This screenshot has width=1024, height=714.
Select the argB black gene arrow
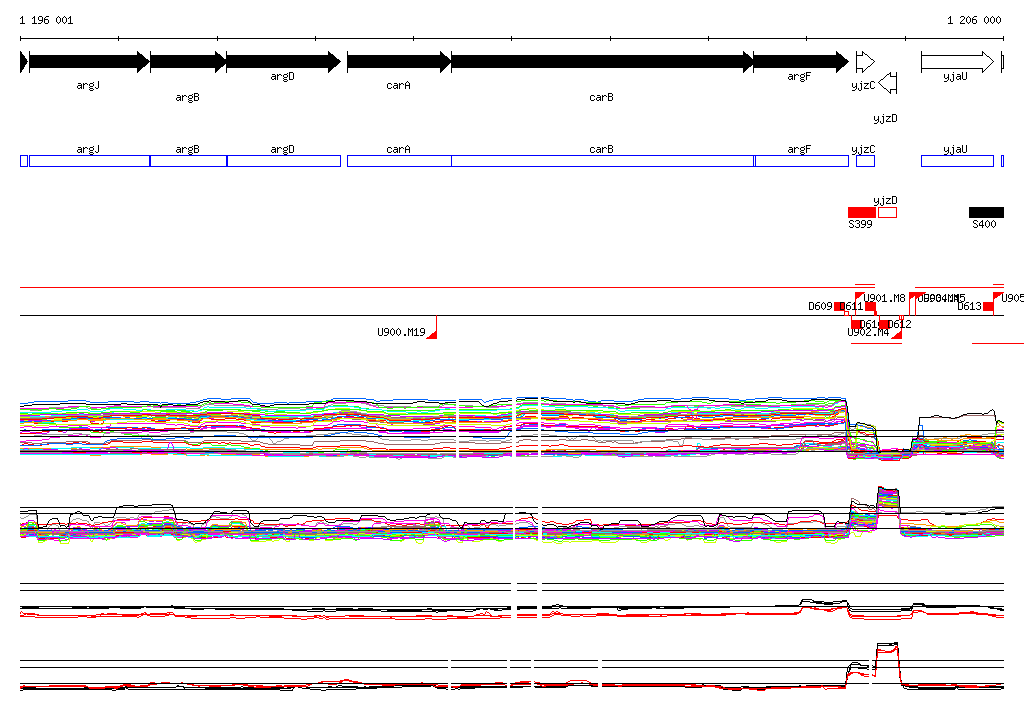tap(188, 62)
